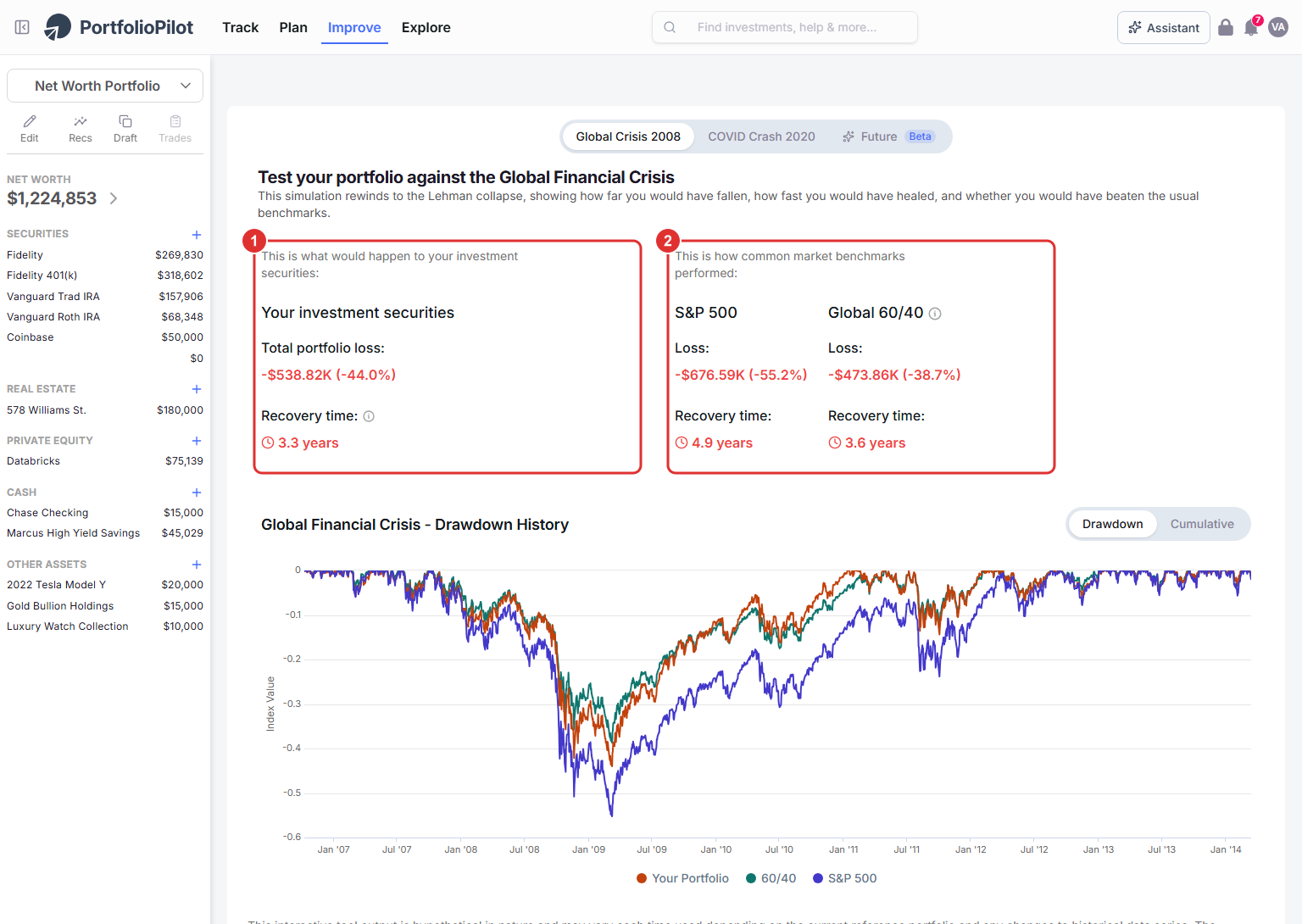1302x924 pixels.
Task: Select the COVID Crash 2020 tab
Action: (761, 136)
